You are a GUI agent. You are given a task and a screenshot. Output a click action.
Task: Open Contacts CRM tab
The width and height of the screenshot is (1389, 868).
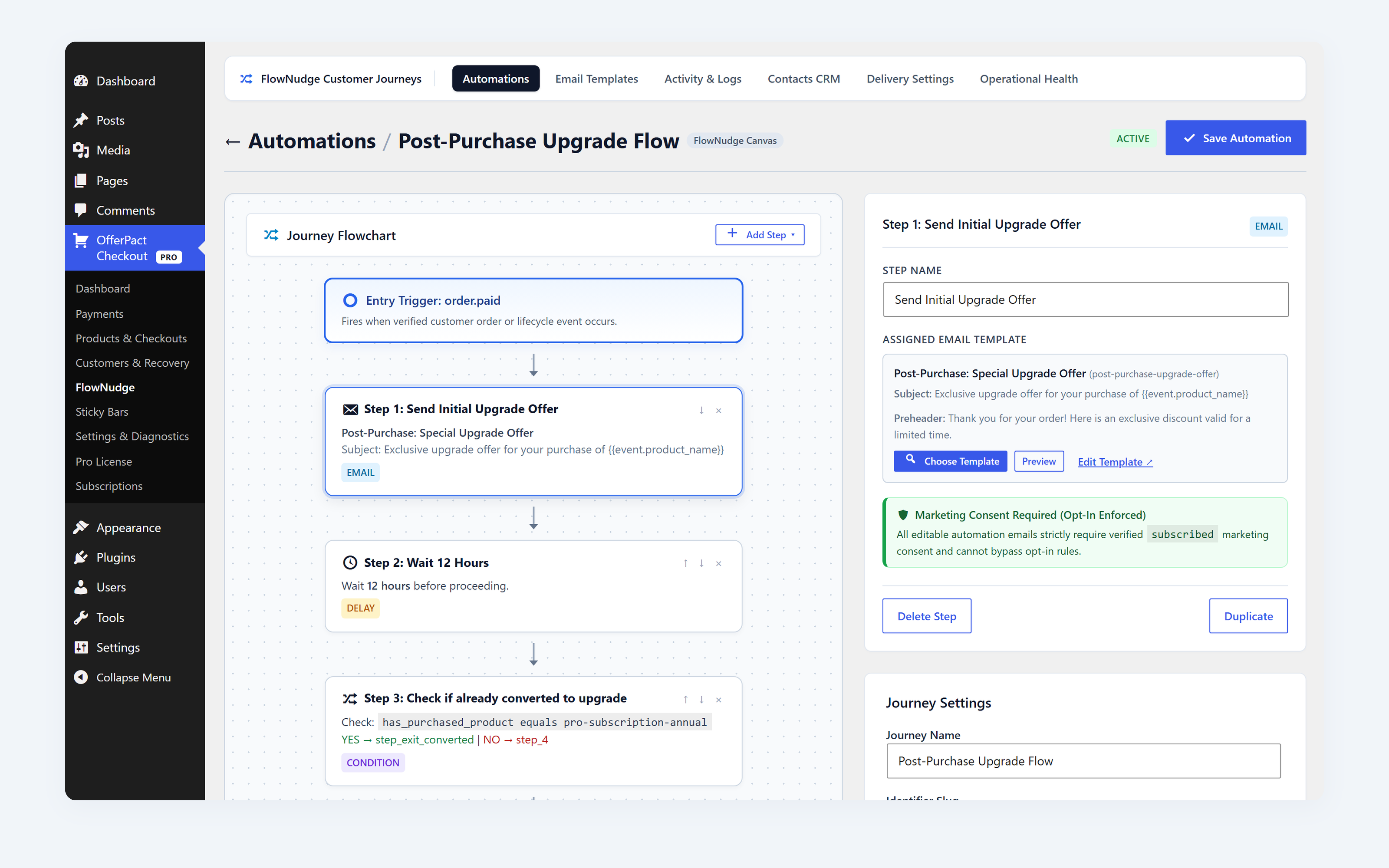803,79
